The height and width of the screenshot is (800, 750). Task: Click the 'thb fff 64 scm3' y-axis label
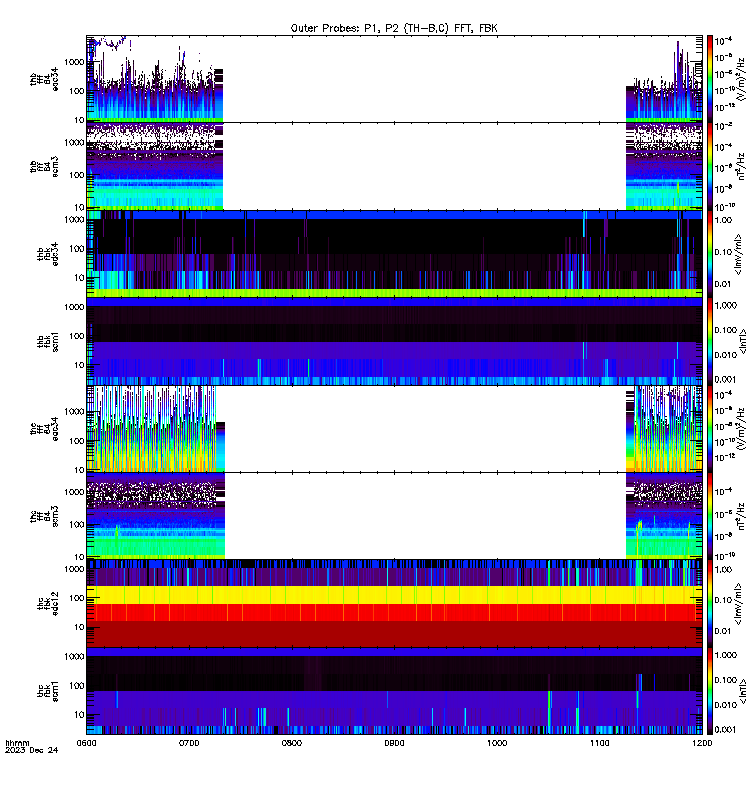(44, 167)
